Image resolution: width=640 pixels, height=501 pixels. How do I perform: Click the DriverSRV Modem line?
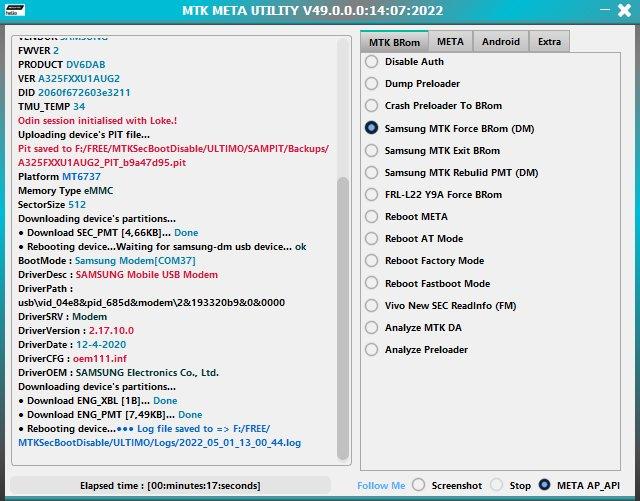tap(62, 316)
